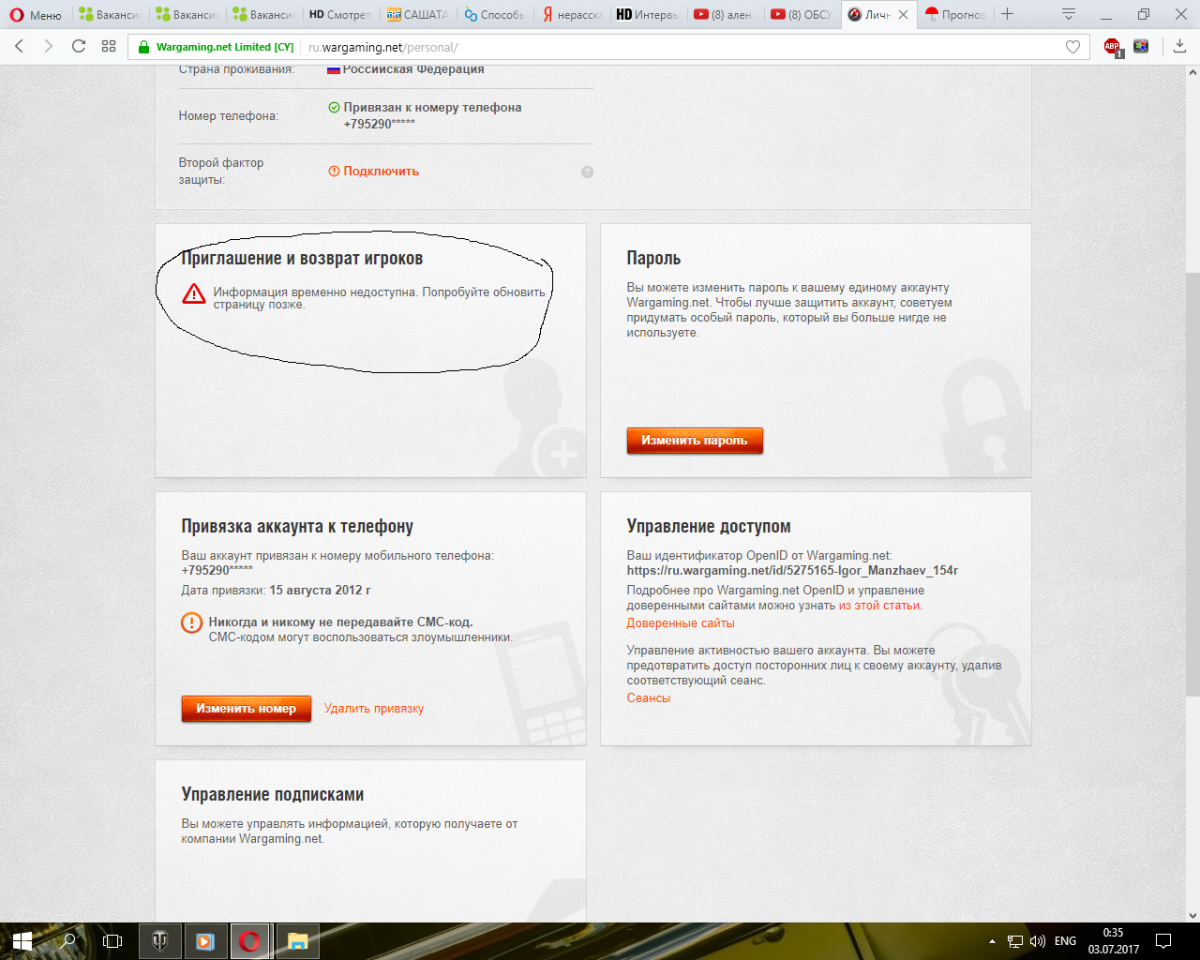Open Speed Dial grid icon

[108, 47]
